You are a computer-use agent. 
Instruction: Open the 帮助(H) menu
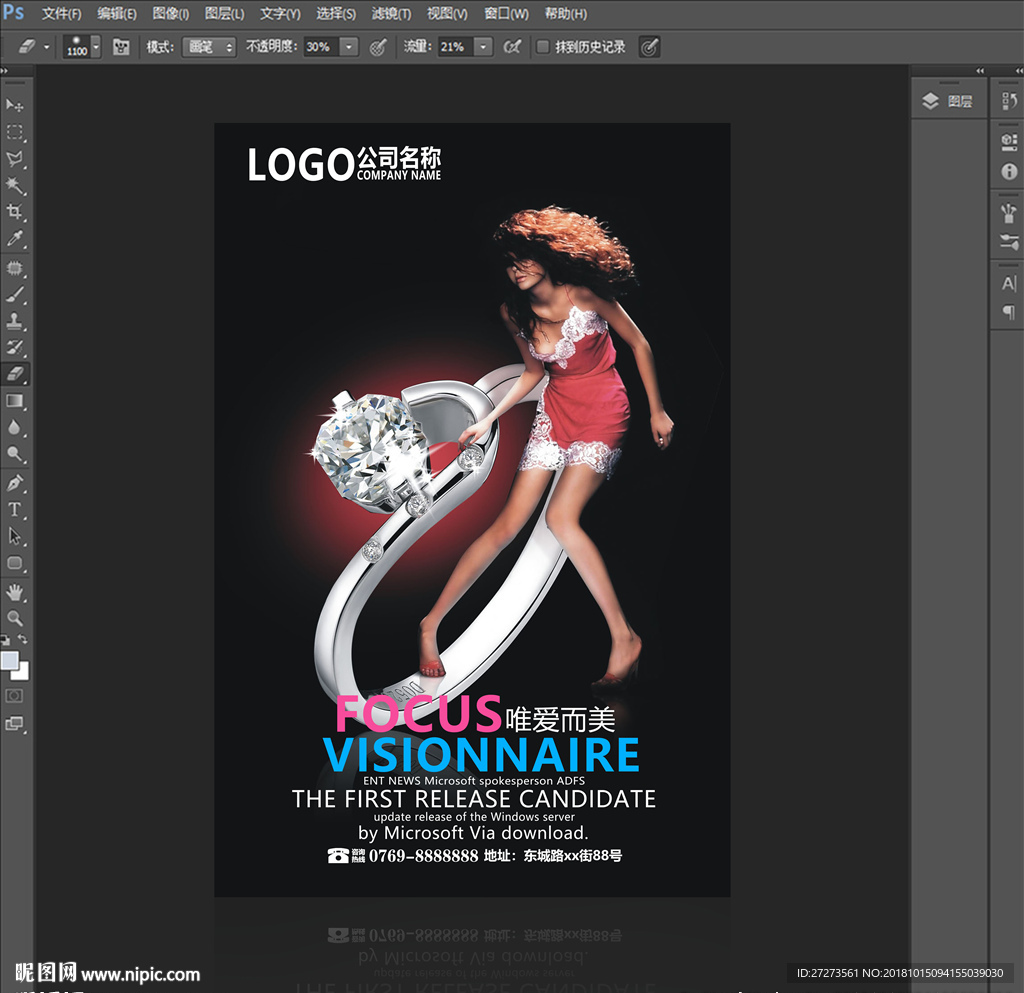click(566, 14)
